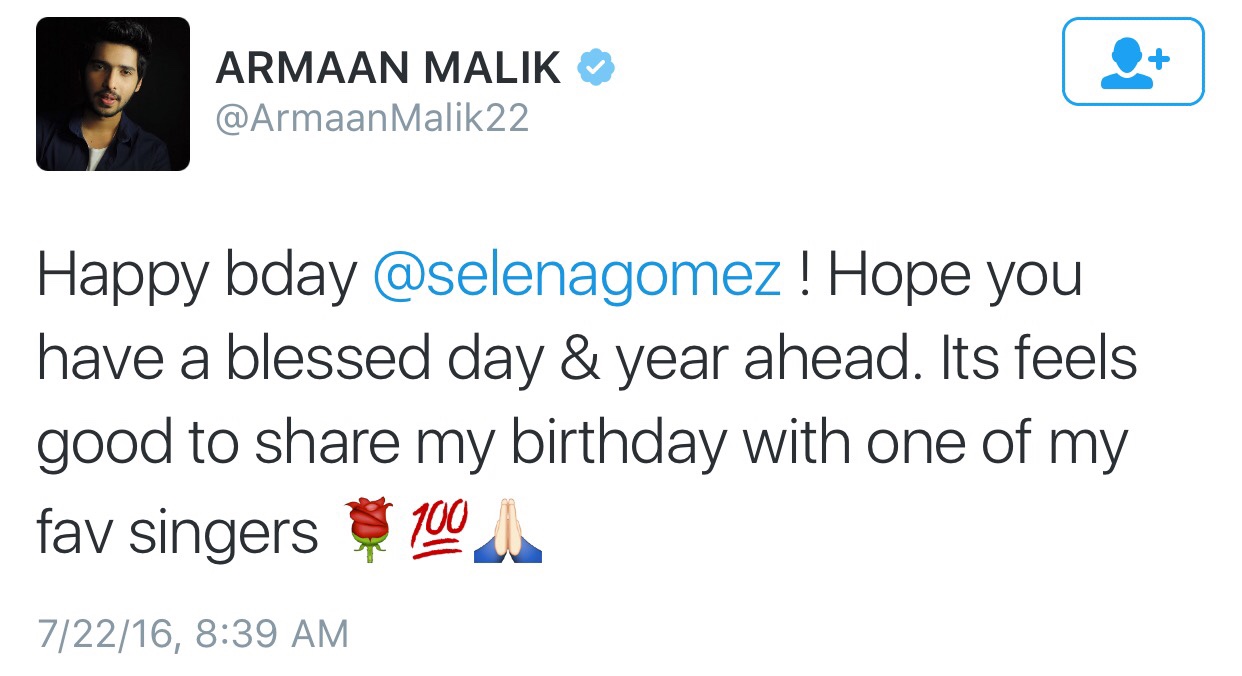Click the follow user icon button
Screen dimensions: 1242x676
(x=1133, y=62)
